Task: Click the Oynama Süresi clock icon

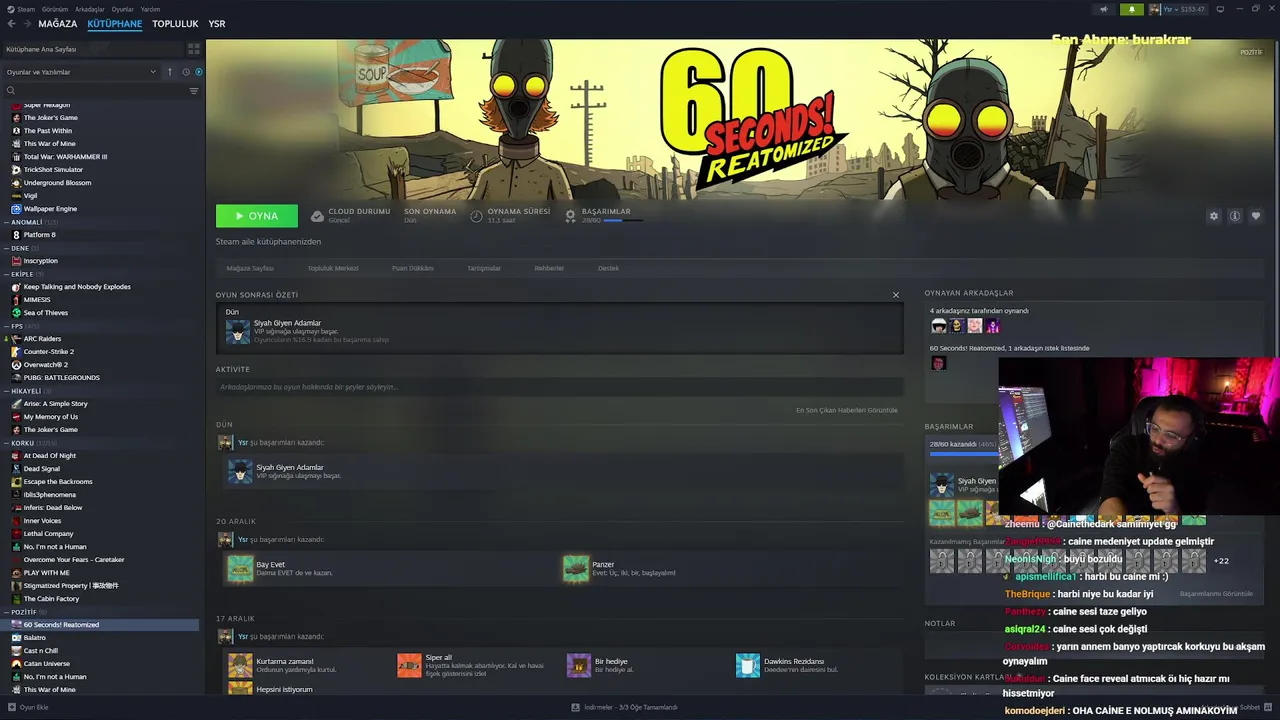Action: (477, 216)
